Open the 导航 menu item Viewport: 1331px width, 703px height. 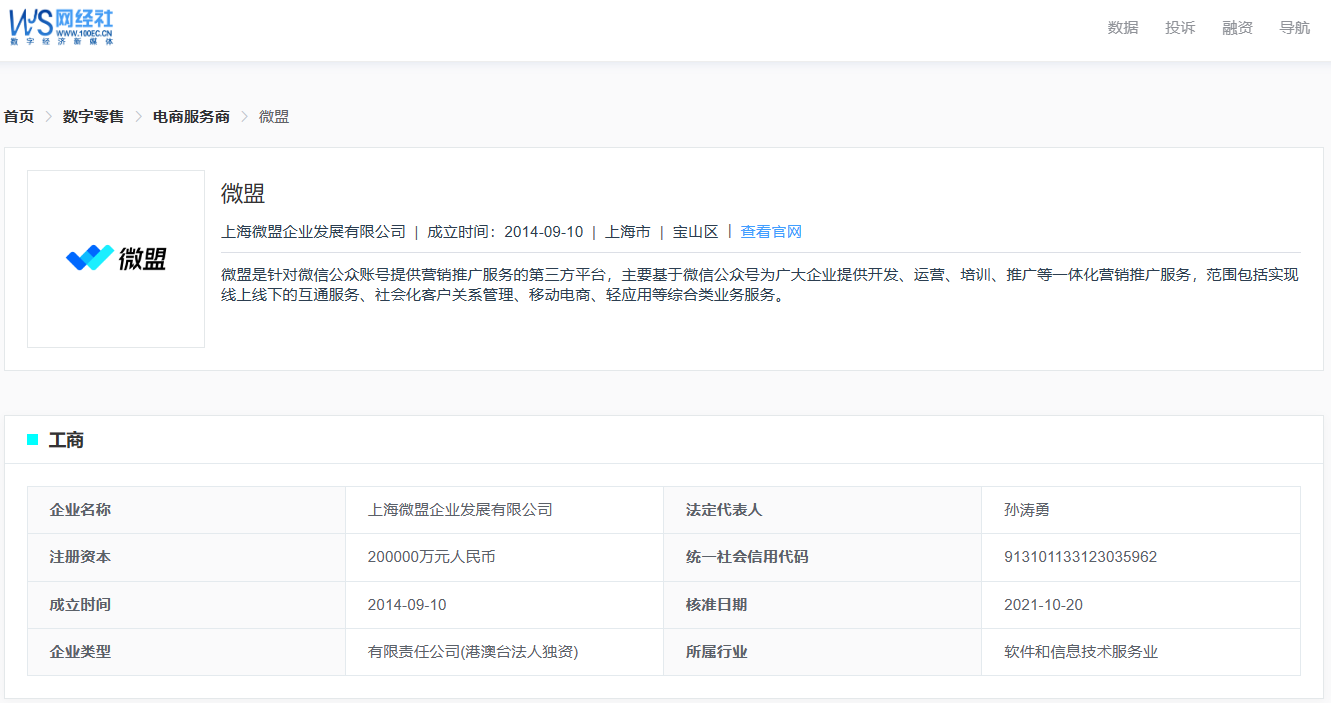1294,28
